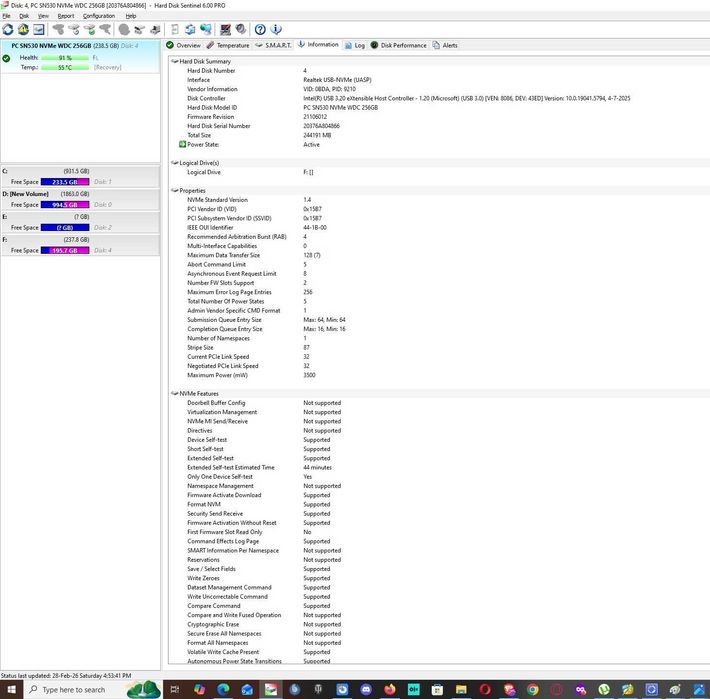The height and width of the screenshot is (699, 710).
Task: Click the Temp 55 °C bar
Action: point(65,67)
